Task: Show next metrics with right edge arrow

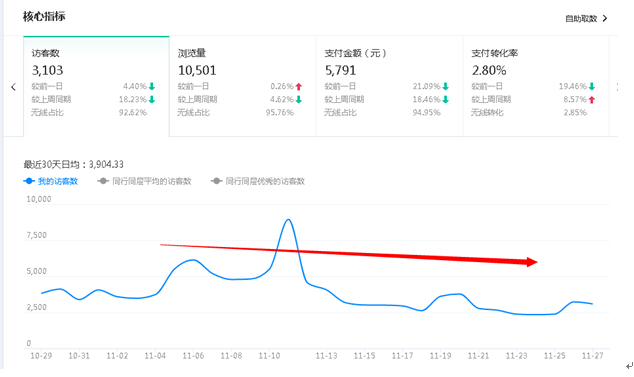Action: click(617, 87)
